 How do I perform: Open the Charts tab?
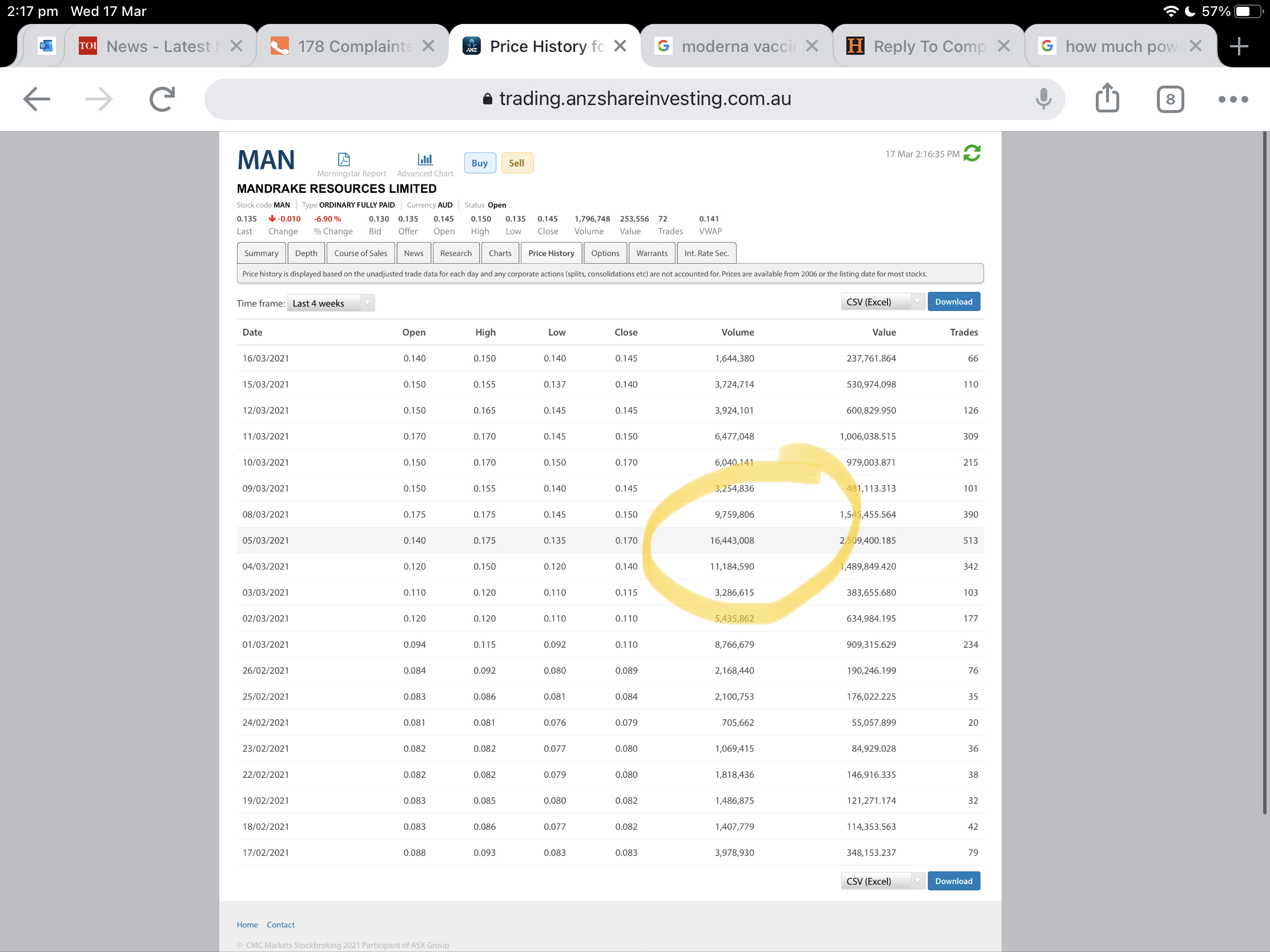click(x=500, y=253)
